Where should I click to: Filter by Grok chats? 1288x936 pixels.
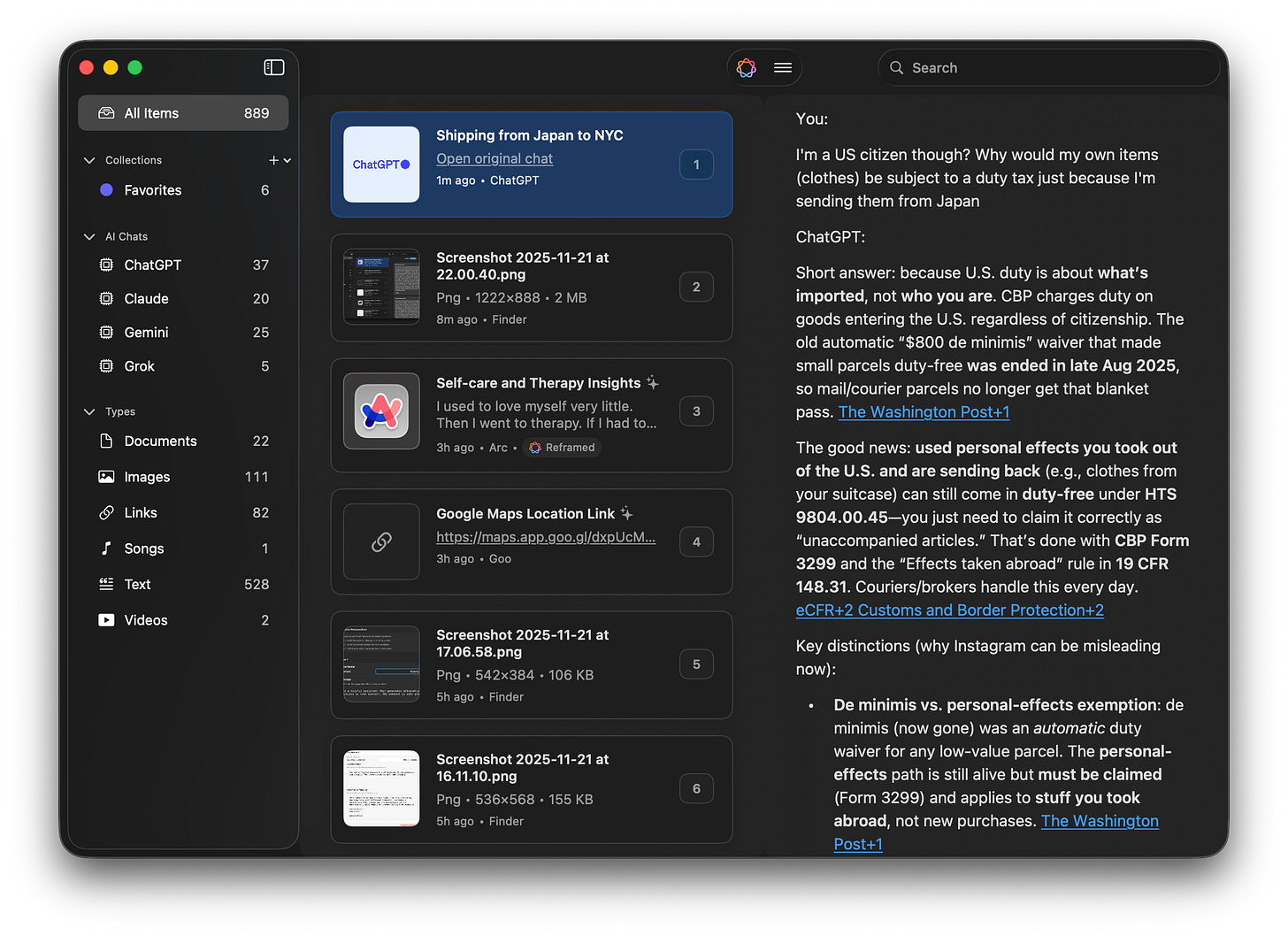[x=183, y=365]
